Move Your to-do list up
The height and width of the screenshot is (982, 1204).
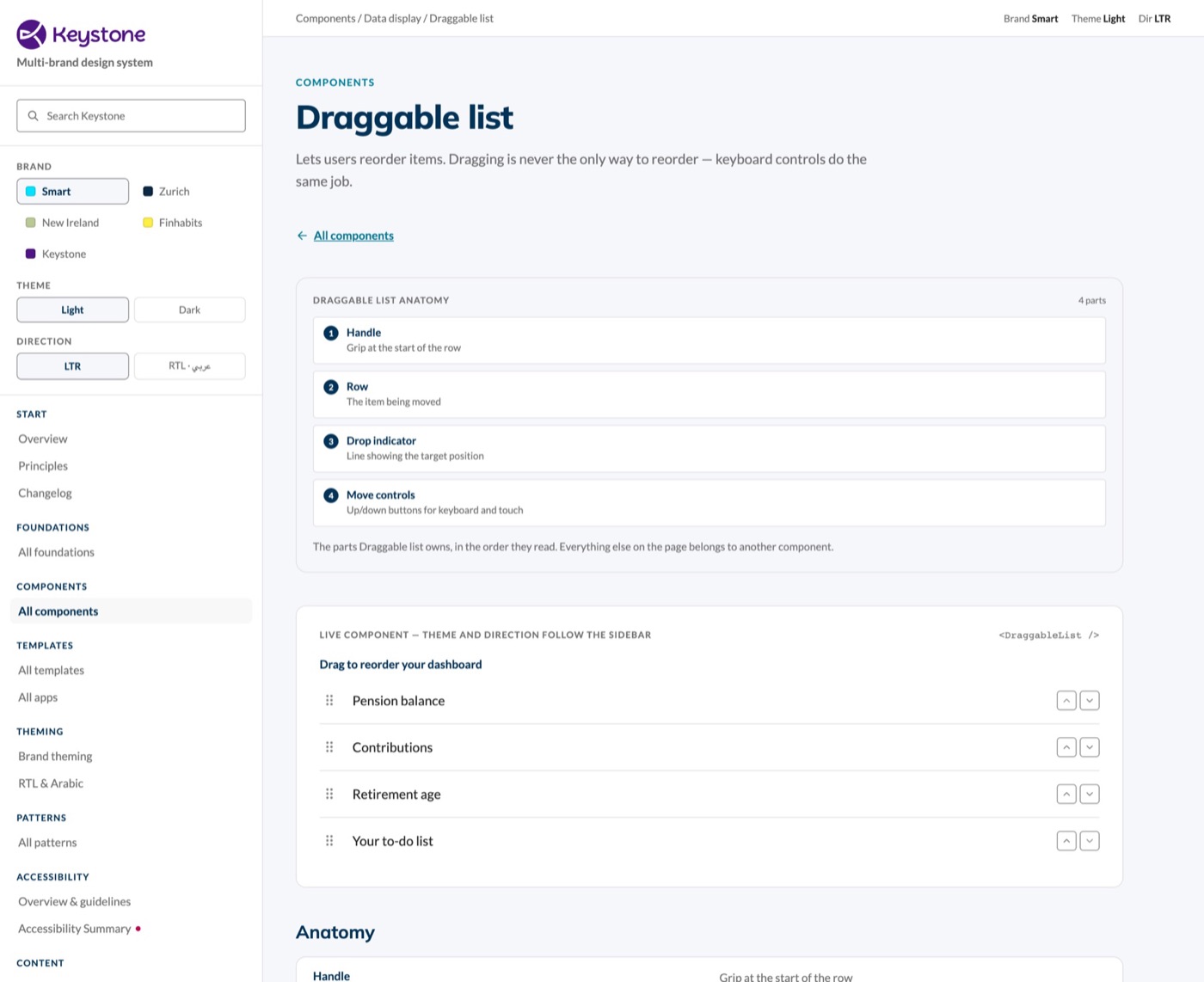pos(1066,841)
